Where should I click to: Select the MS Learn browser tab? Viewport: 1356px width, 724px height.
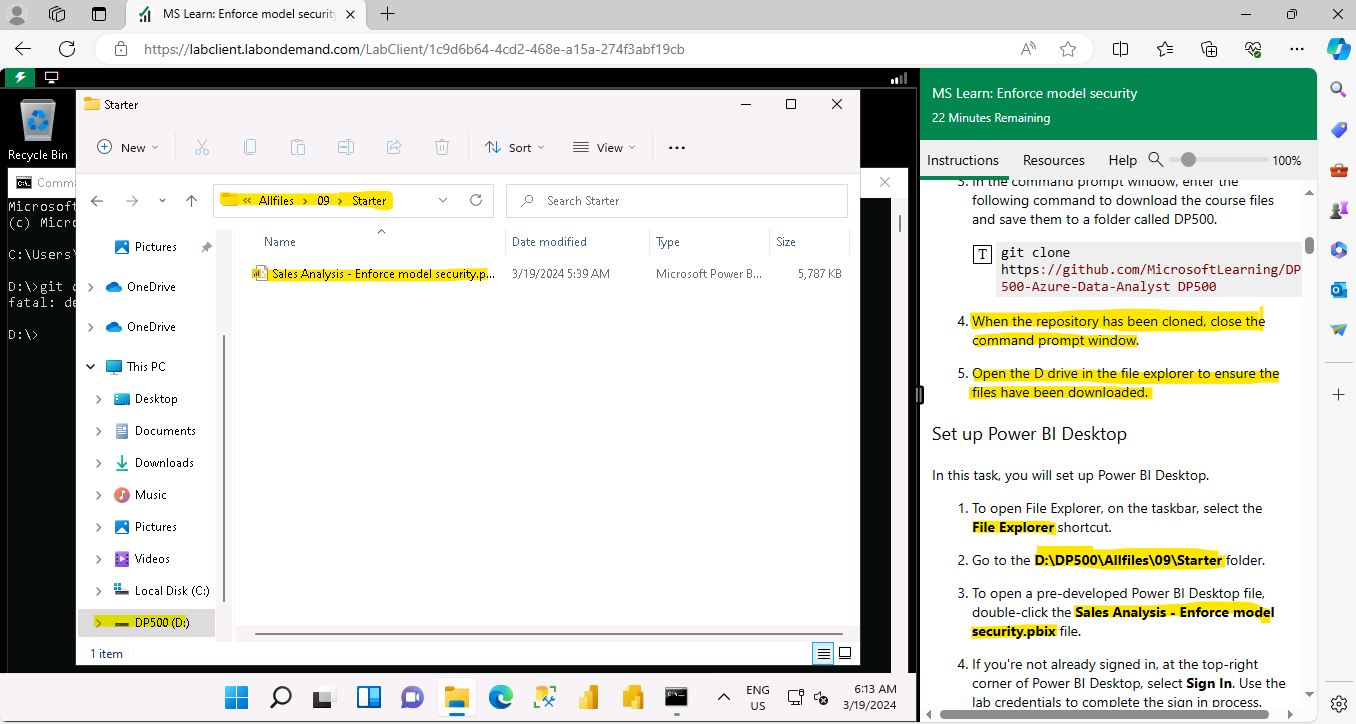[x=246, y=14]
